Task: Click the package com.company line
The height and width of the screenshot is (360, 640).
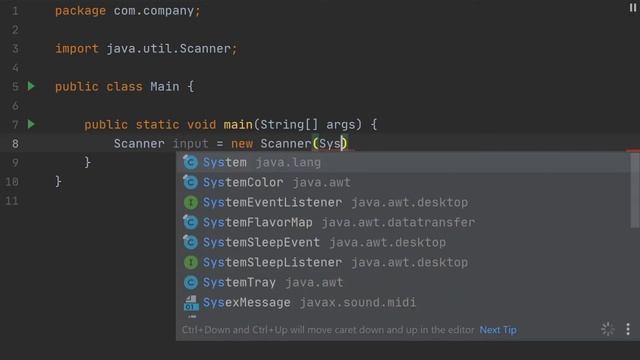Action: coord(128,11)
